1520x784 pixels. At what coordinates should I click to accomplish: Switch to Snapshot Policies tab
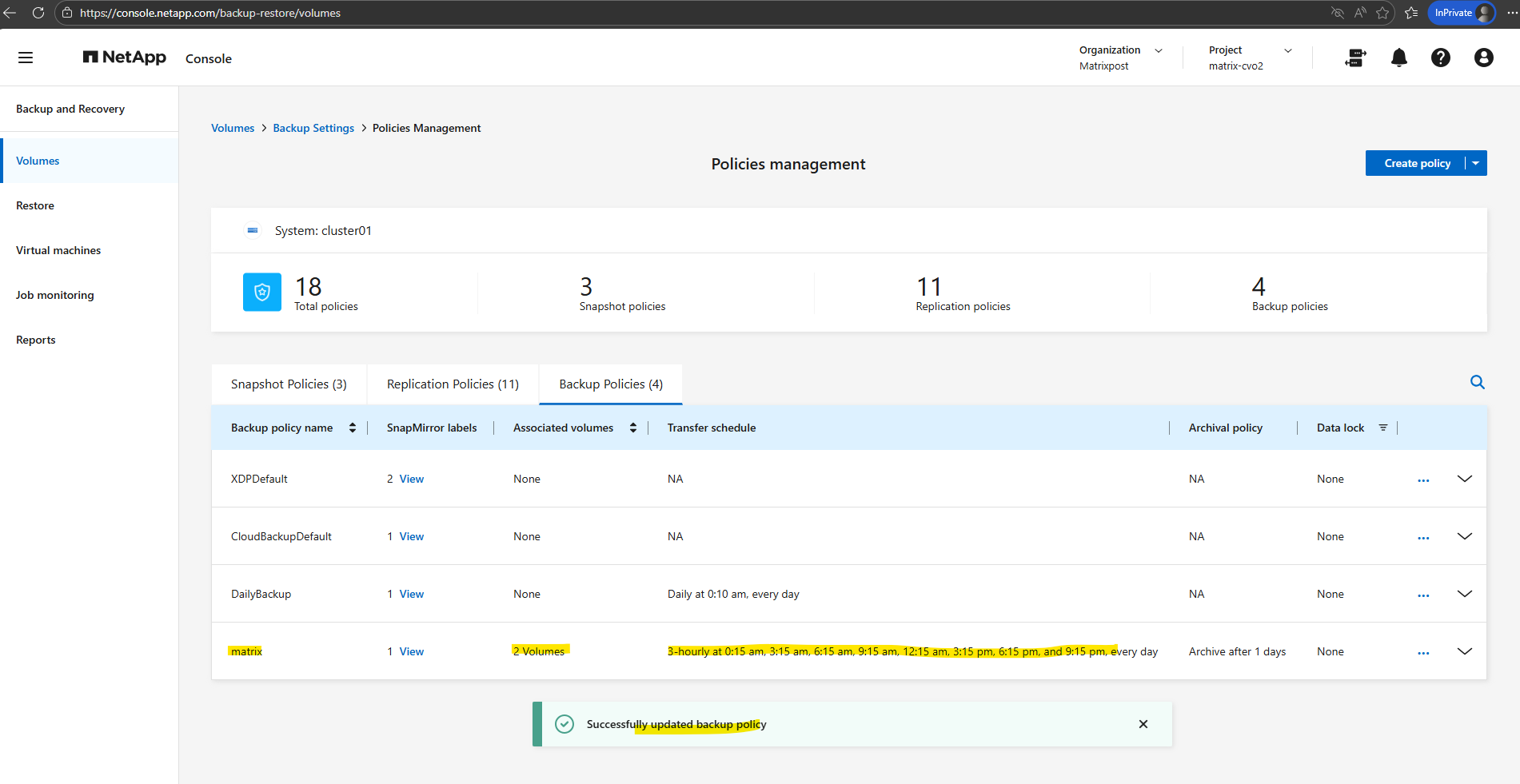[289, 384]
